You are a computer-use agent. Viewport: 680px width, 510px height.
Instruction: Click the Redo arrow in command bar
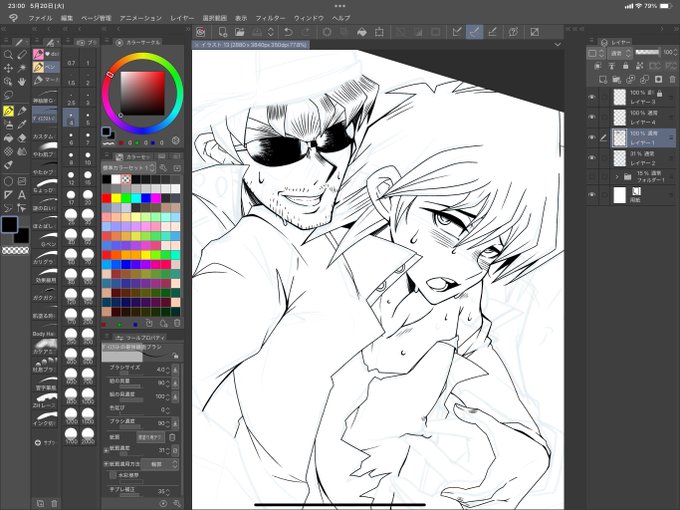tap(306, 32)
